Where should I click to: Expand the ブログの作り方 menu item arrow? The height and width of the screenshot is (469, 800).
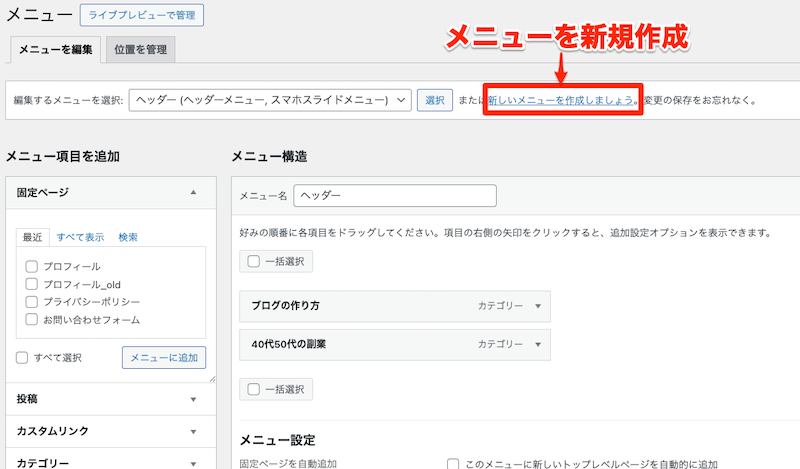click(538, 306)
